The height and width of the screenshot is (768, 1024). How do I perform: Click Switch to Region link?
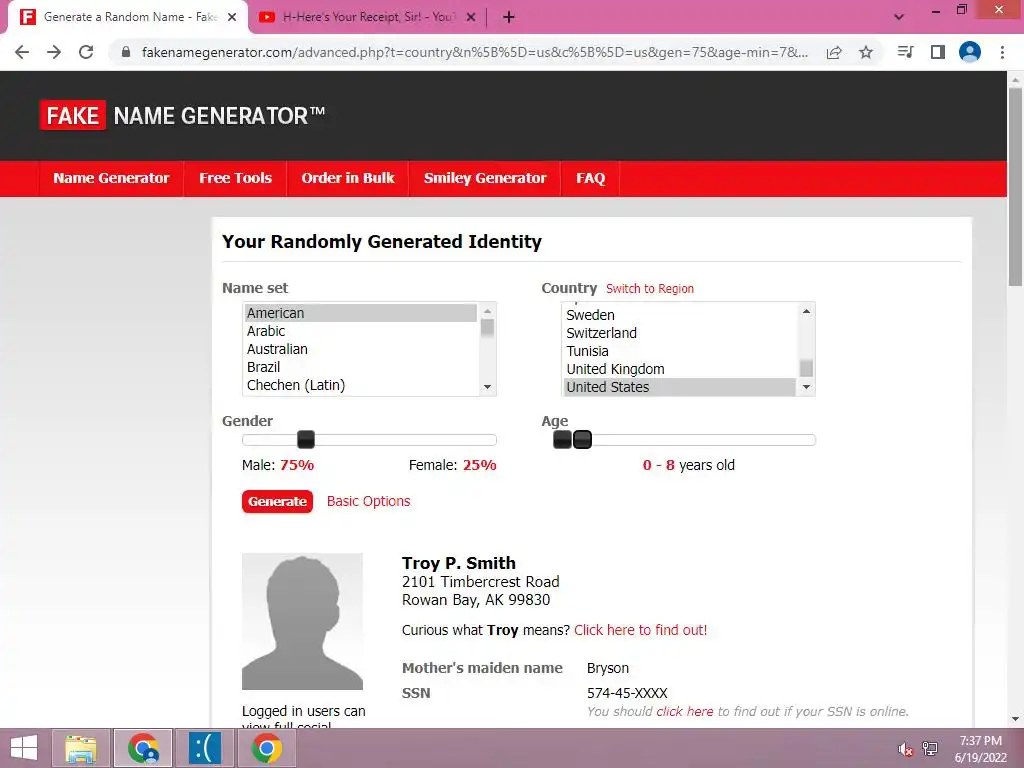pos(650,289)
